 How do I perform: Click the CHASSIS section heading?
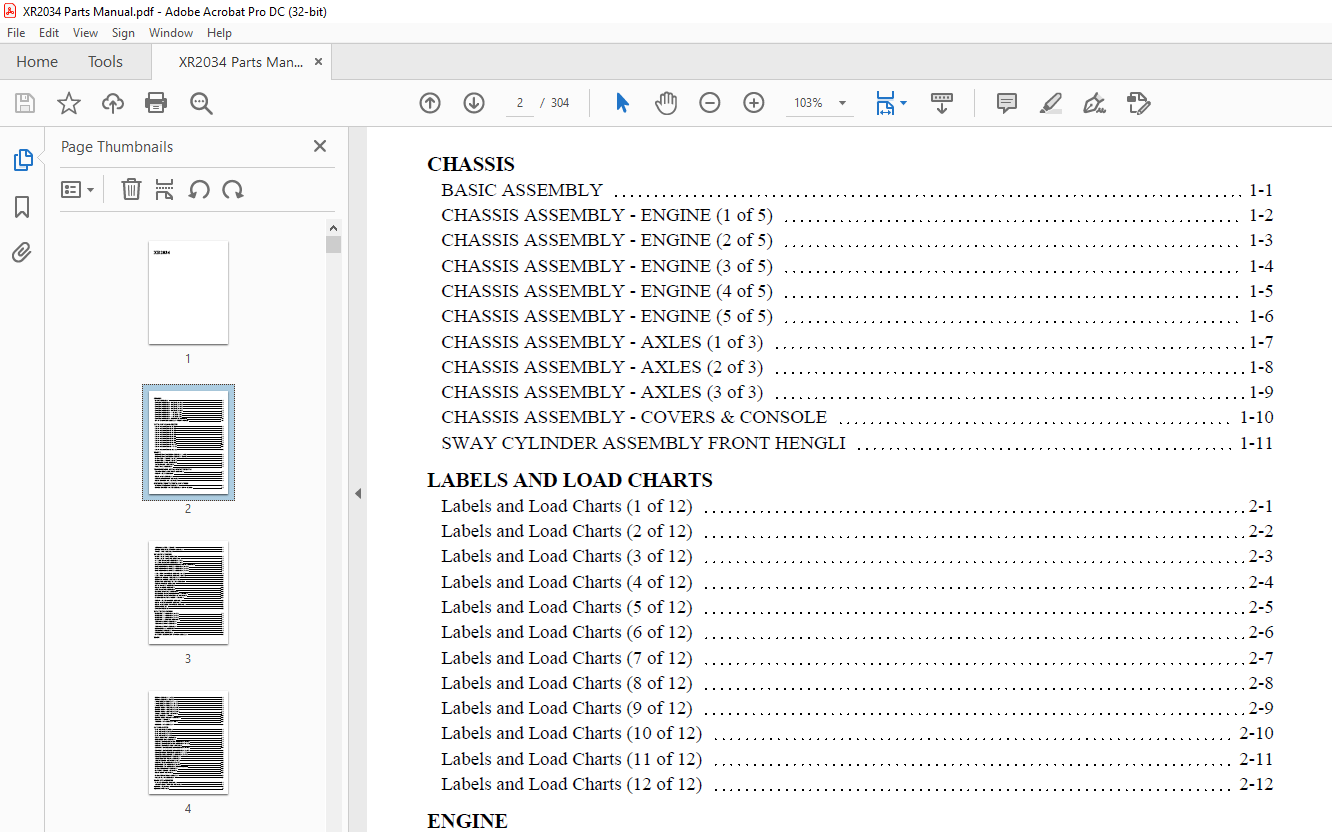coord(471,165)
